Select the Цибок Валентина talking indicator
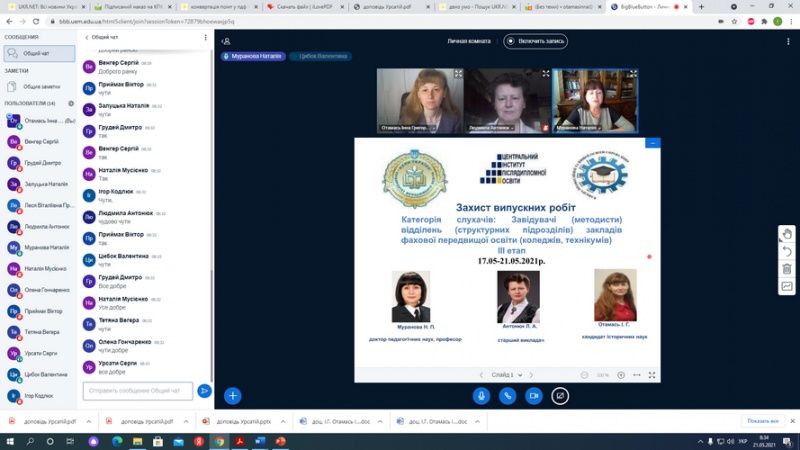This screenshot has width=800, height=450. click(x=320, y=56)
